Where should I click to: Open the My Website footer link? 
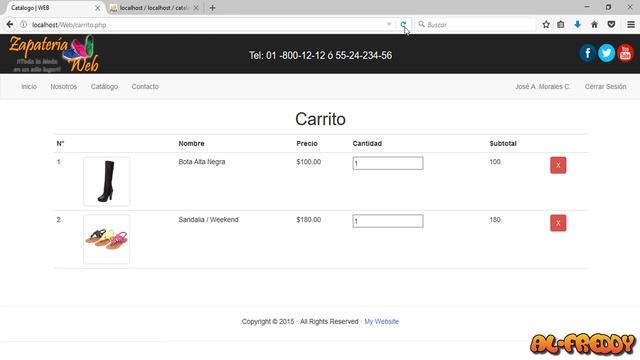(382, 322)
